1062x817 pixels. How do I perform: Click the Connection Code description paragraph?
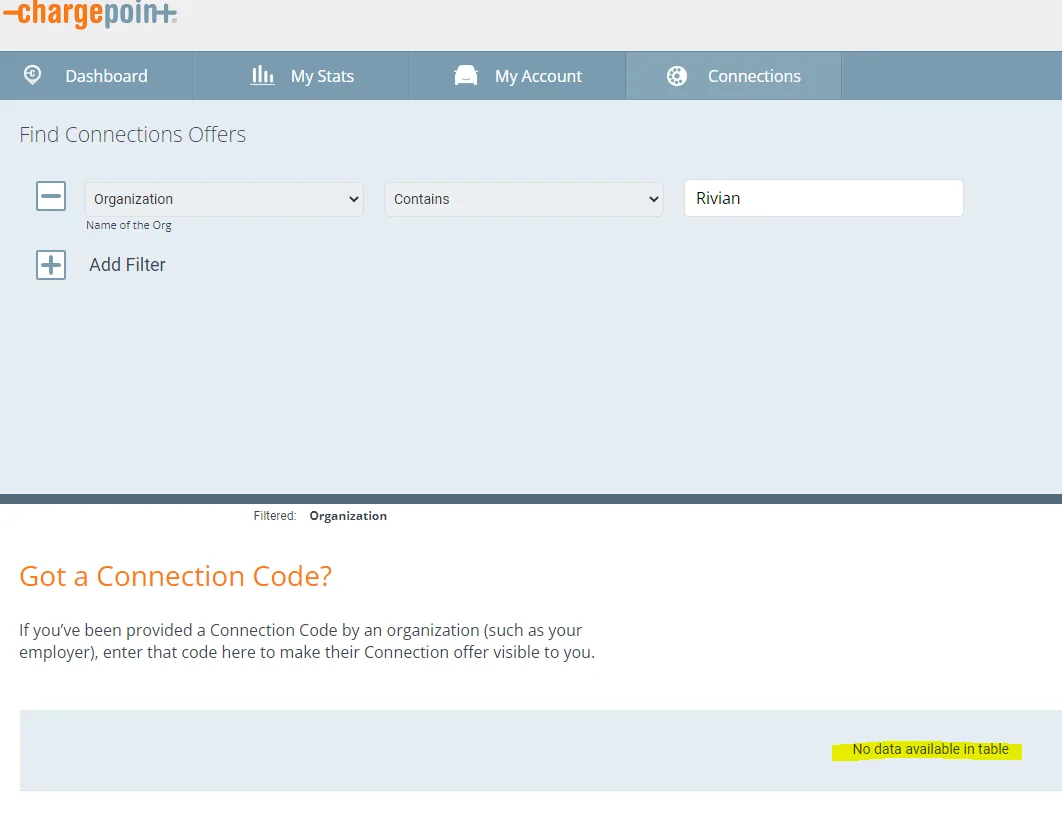pyautogui.click(x=307, y=641)
